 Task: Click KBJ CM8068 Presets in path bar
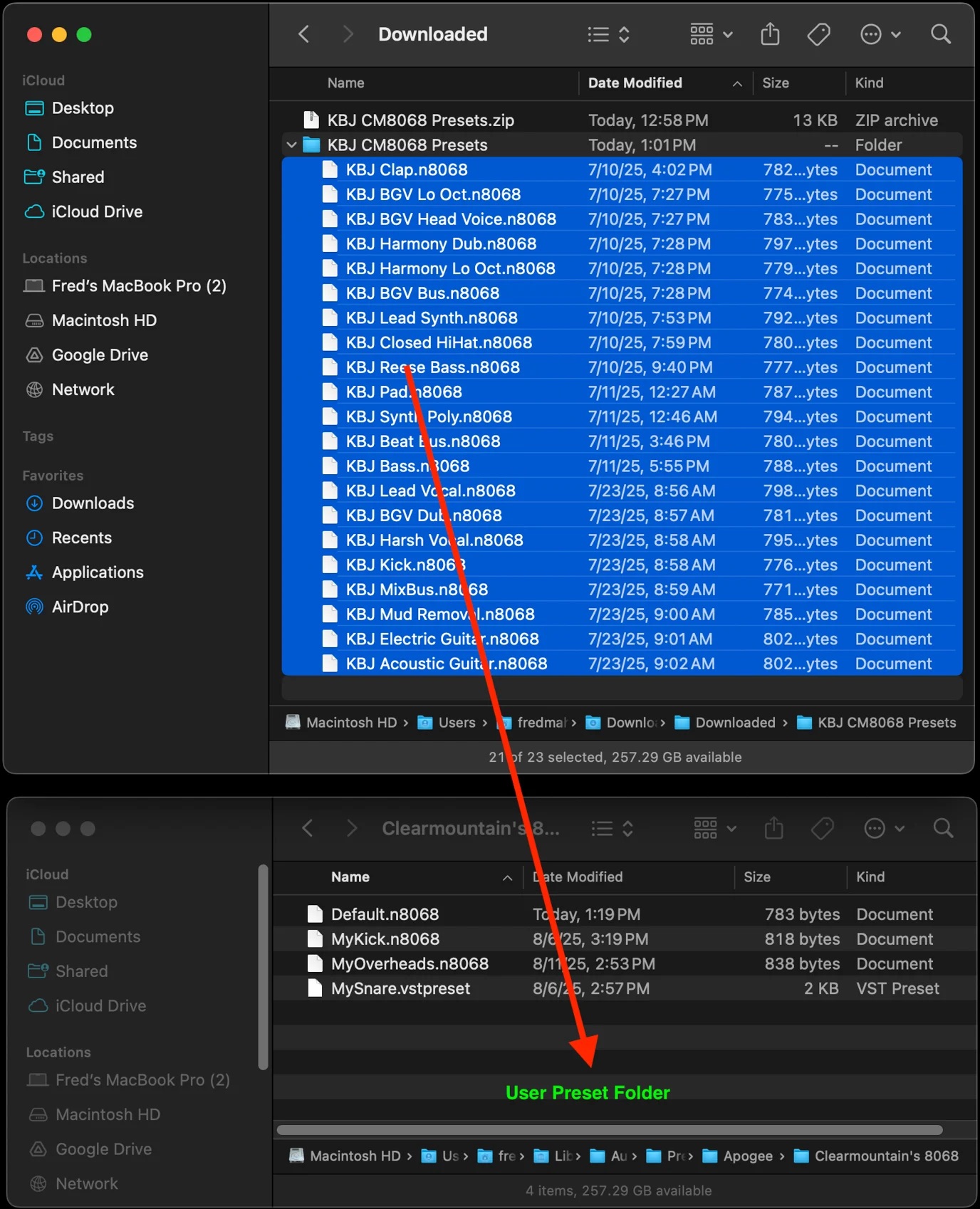tap(876, 723)
